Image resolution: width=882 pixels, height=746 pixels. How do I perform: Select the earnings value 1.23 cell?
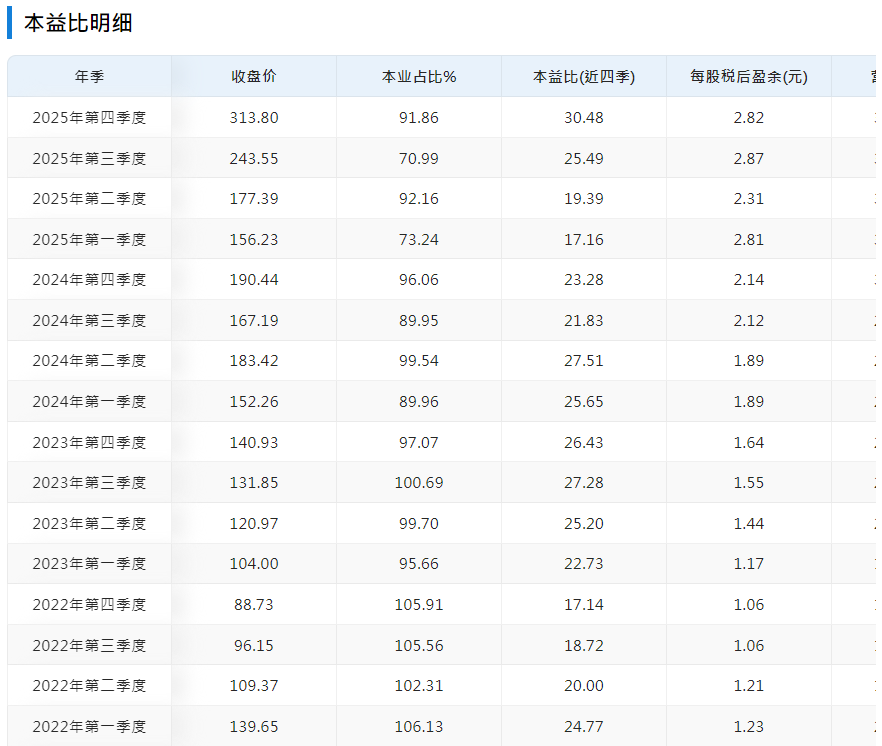click(x=747, y=726)
